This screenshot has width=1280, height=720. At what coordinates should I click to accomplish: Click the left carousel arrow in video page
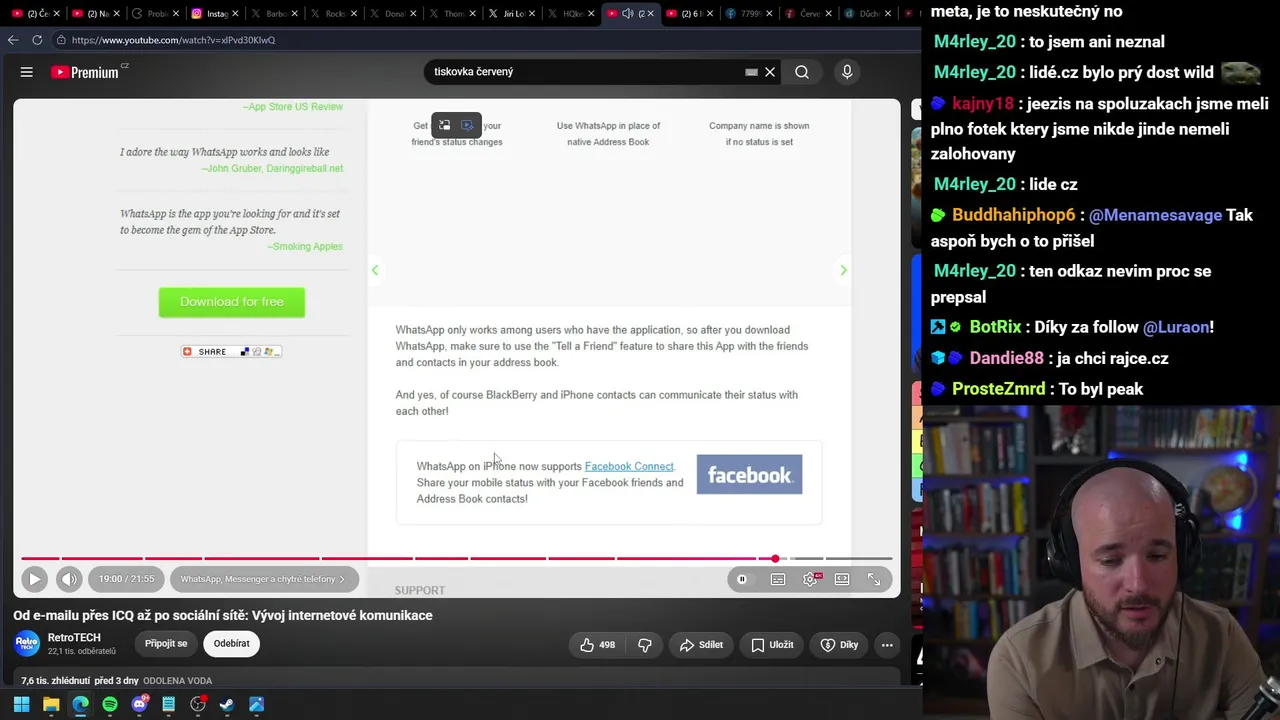[x=375, y=270]
